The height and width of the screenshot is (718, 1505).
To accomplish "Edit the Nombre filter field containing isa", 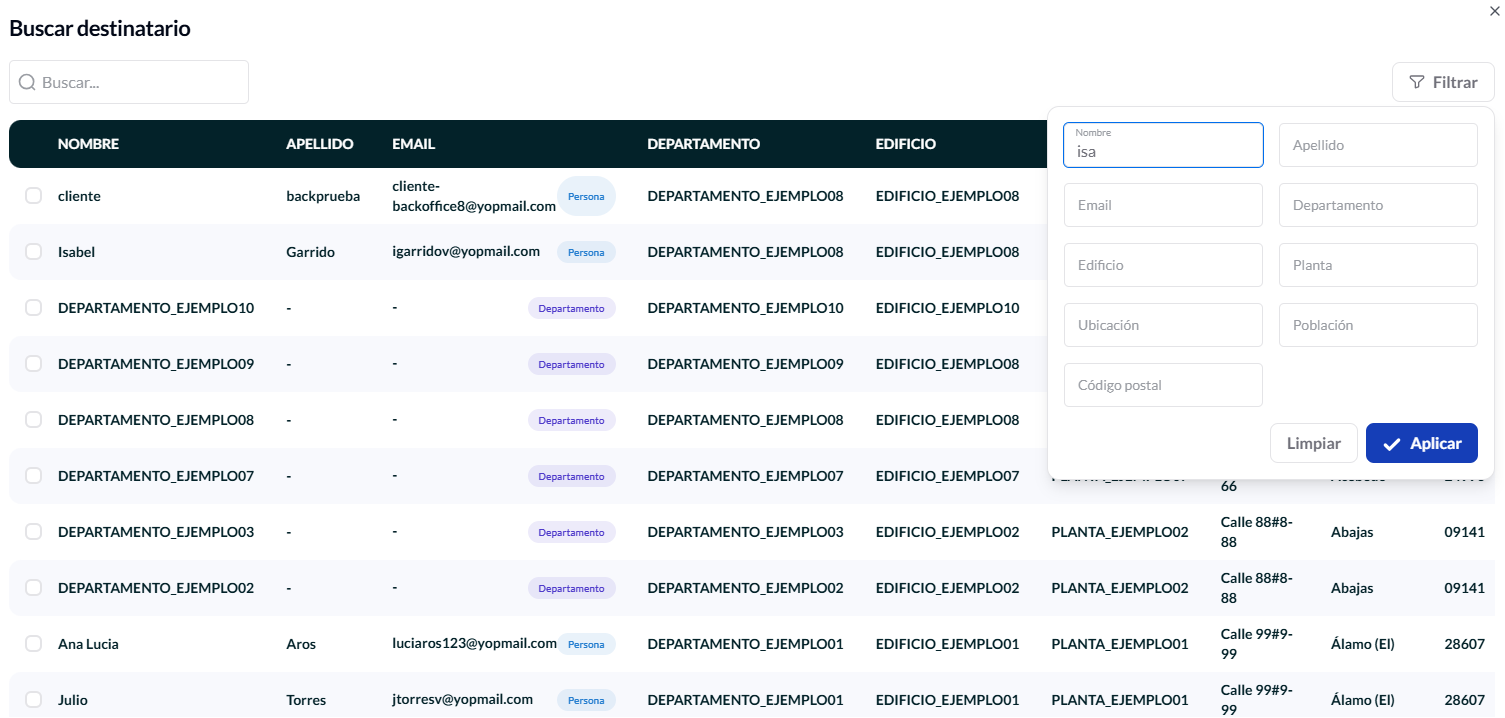I will click(x=1163, y=145).
